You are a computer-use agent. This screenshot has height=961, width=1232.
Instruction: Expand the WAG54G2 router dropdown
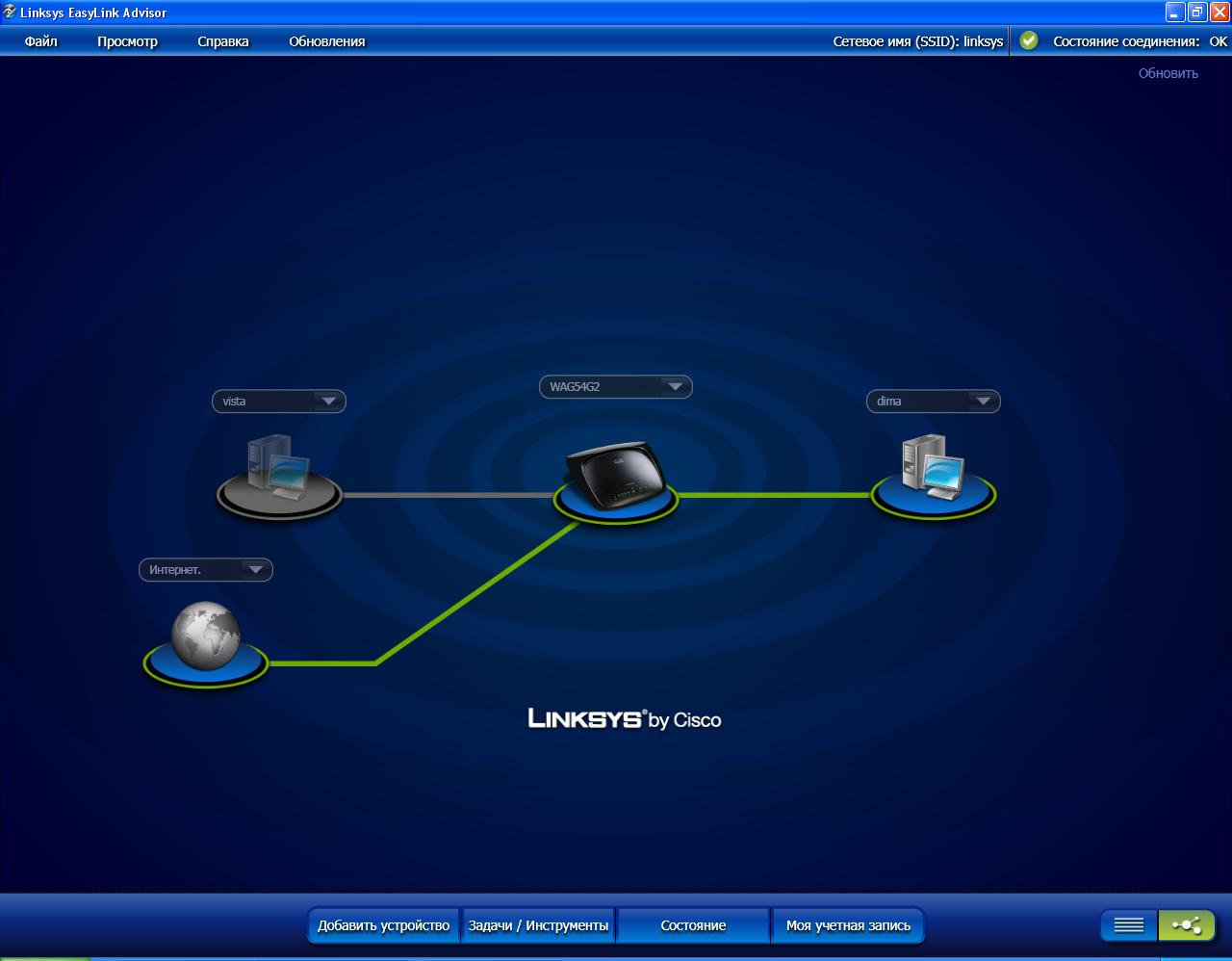pos(675,387)
